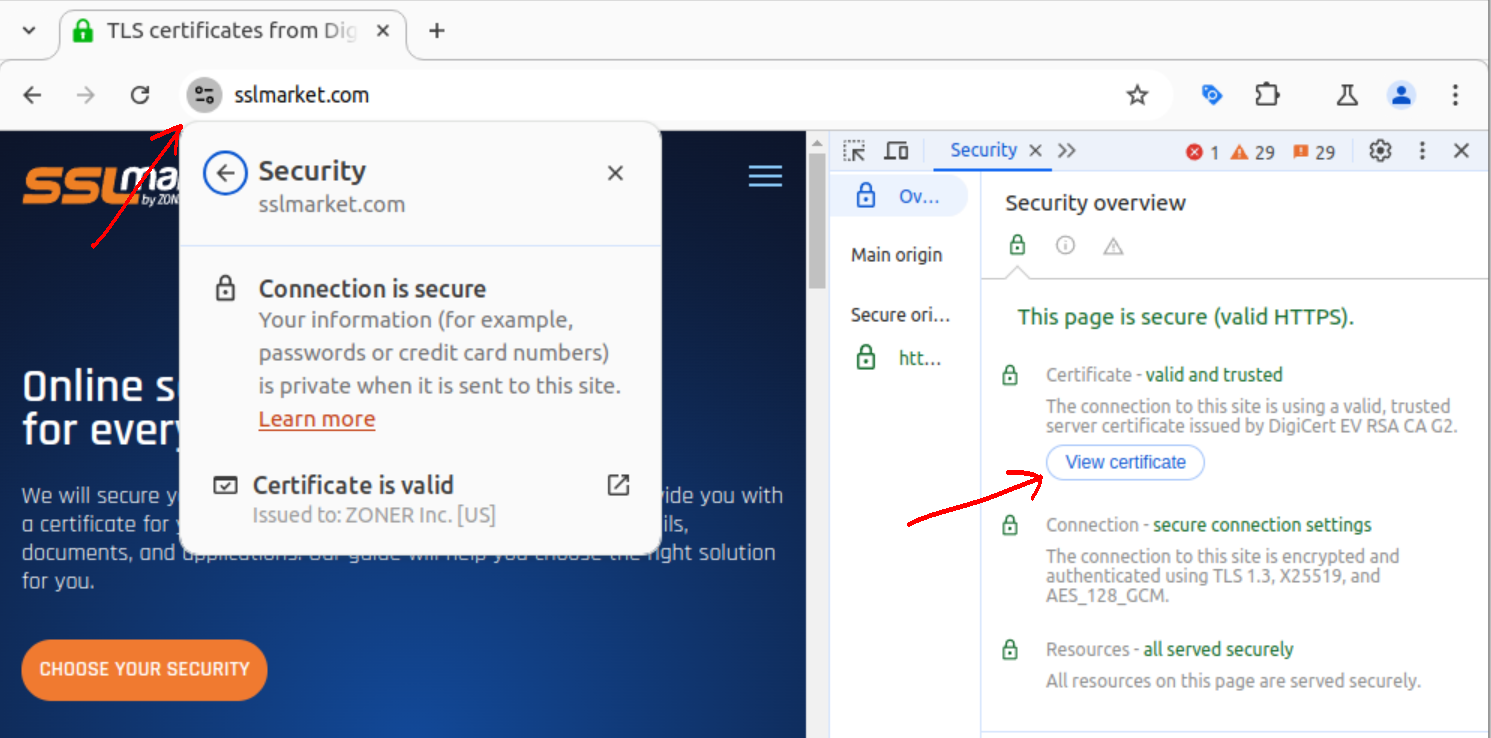
Task: Click the browser forward arrow
Action: [87, 95]
